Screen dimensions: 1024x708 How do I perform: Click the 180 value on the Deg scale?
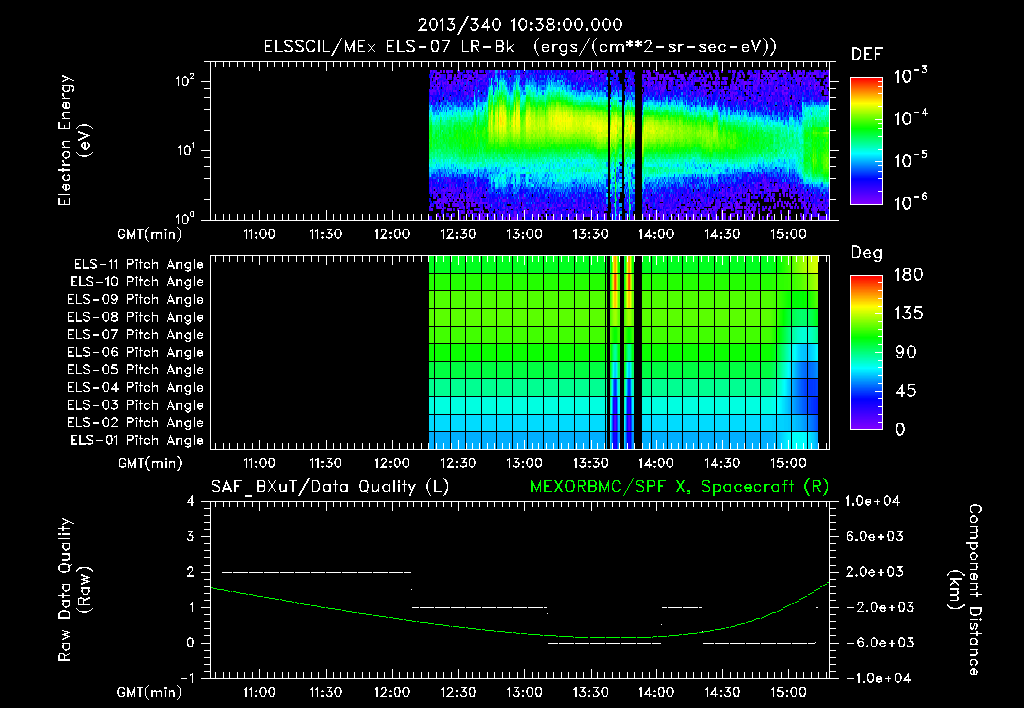(908, 275)
